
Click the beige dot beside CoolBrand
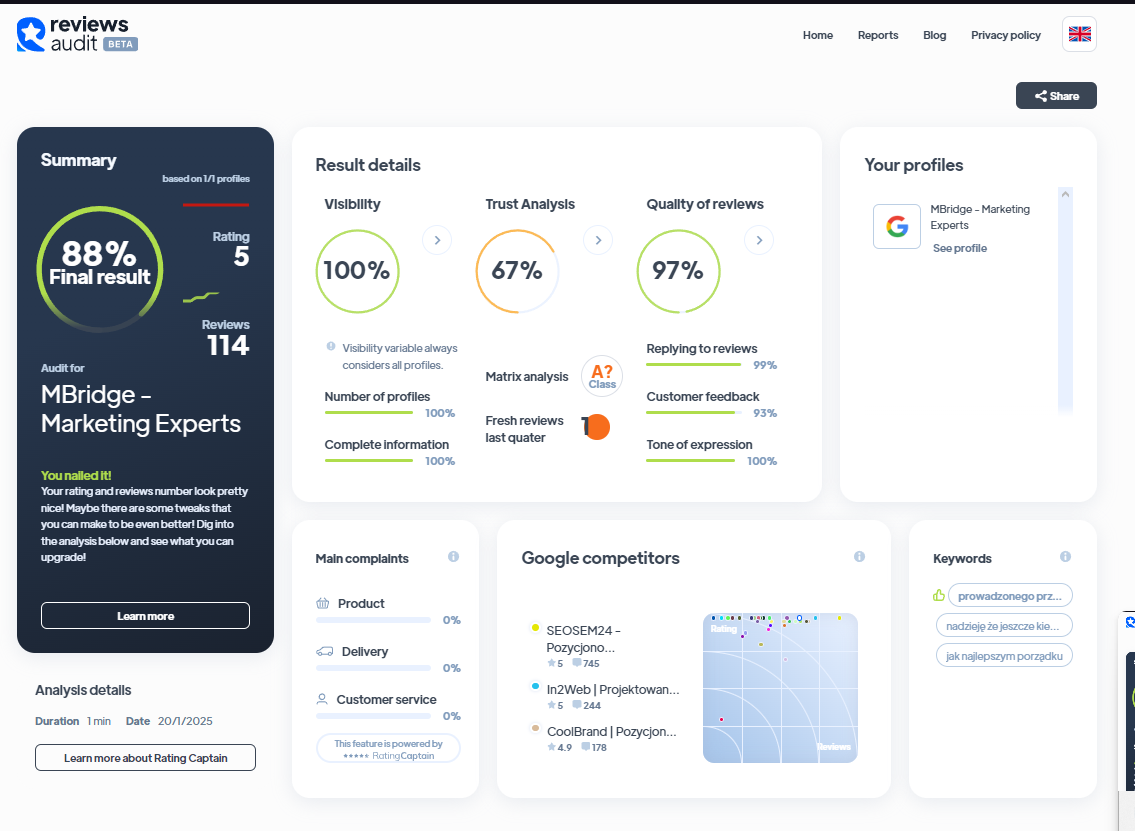pos(535,728)
